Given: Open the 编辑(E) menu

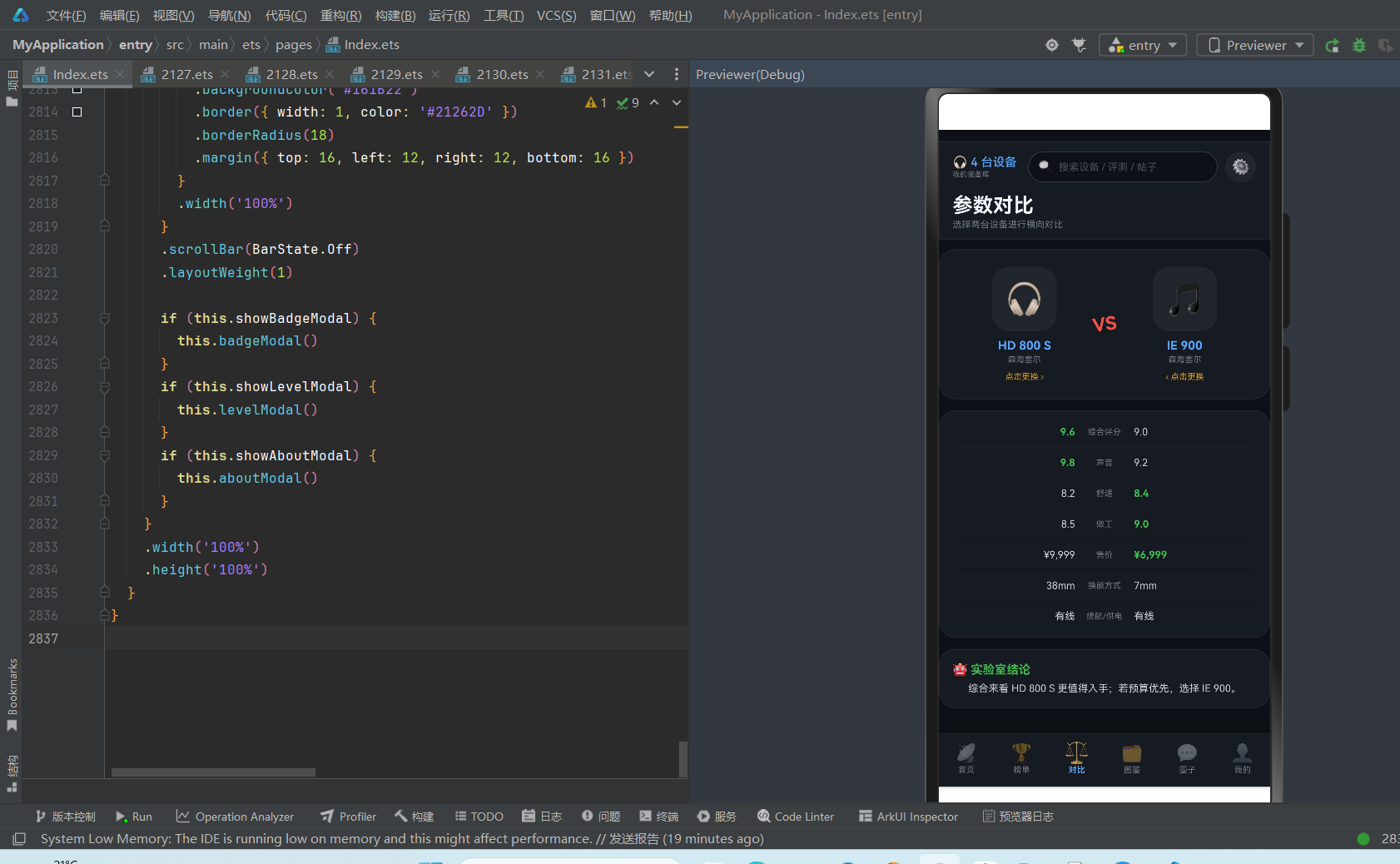Looking at the screenshot, I should coord(120,15).
